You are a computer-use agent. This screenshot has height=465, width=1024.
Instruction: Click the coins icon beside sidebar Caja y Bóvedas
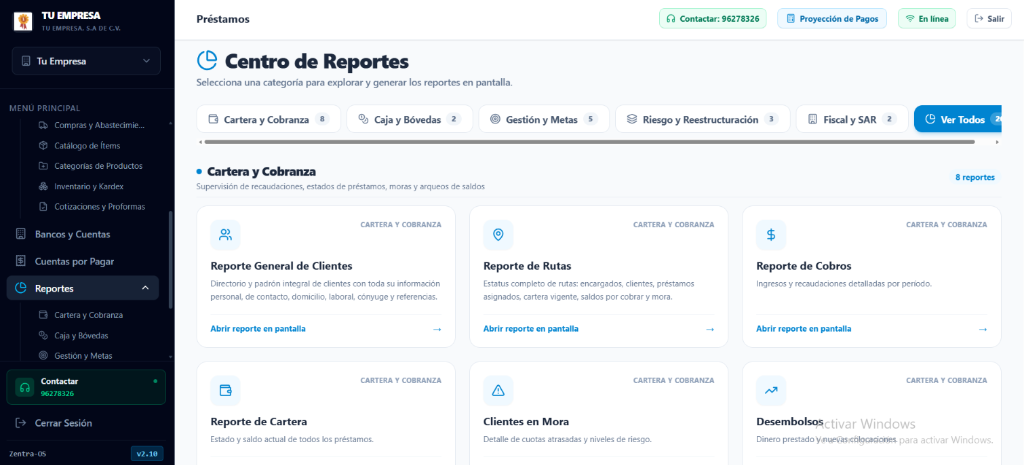point(43,336)
